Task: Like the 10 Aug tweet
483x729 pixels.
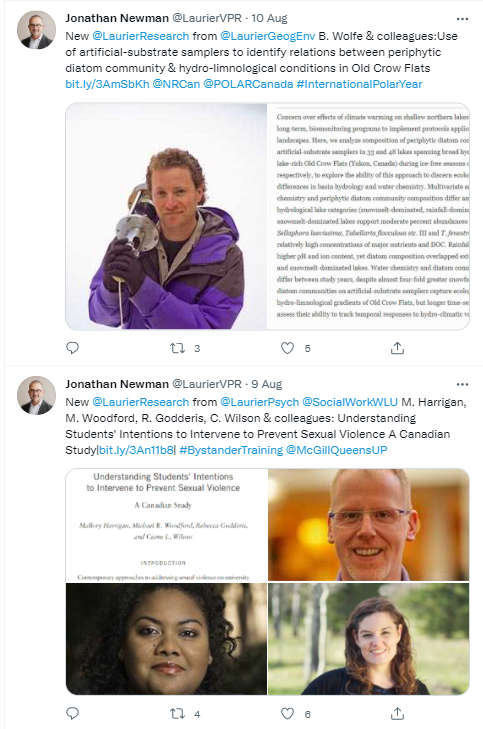Action: [x=287, y=348]
